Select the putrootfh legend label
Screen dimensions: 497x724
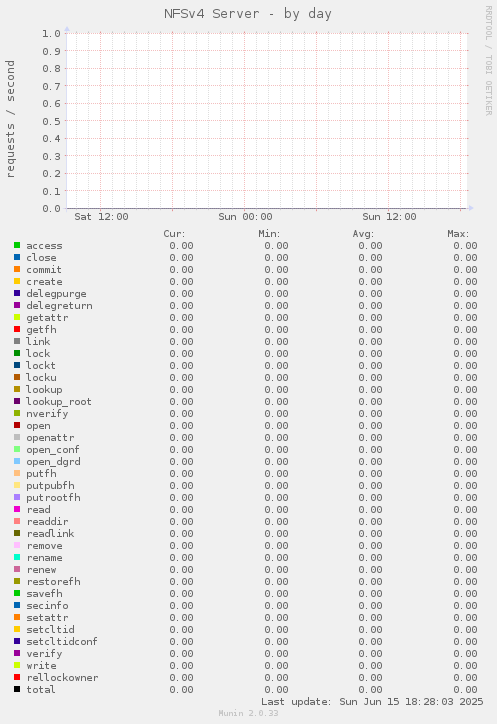pyautogui.click(x=53, y=498)
